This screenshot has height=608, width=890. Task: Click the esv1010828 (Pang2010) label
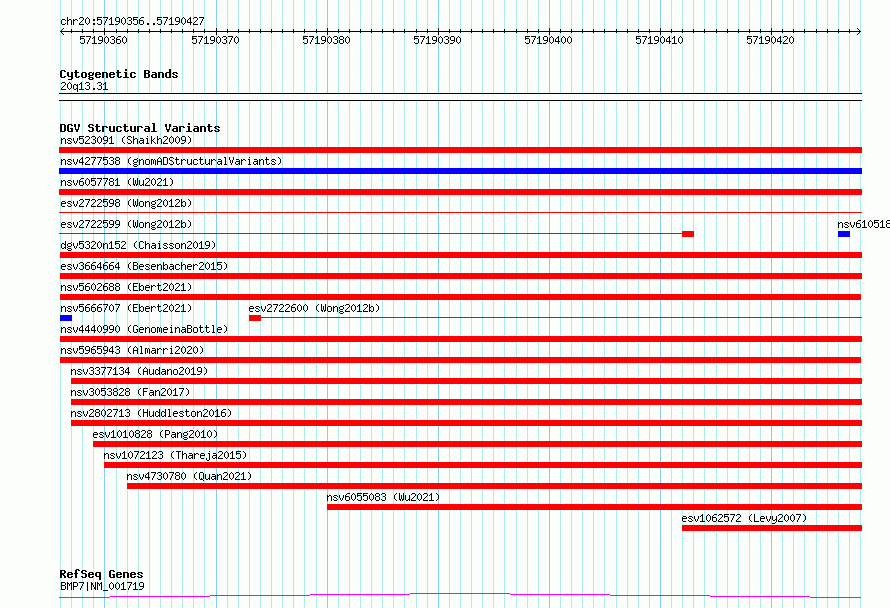(x=155, y=434)
